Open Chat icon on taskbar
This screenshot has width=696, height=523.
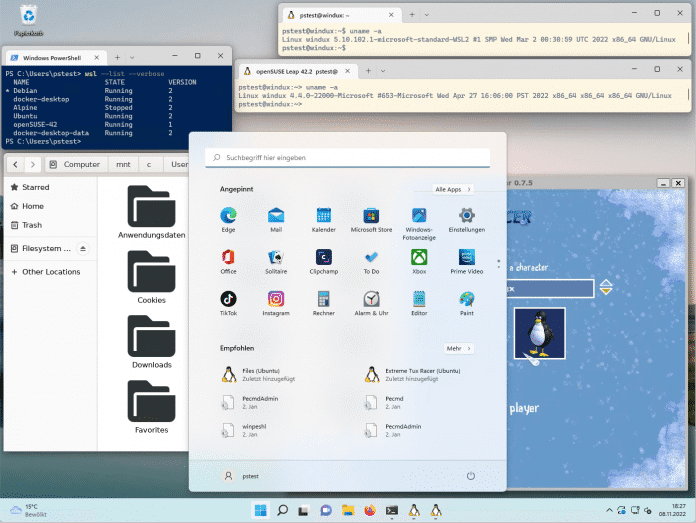click(326, 511)
